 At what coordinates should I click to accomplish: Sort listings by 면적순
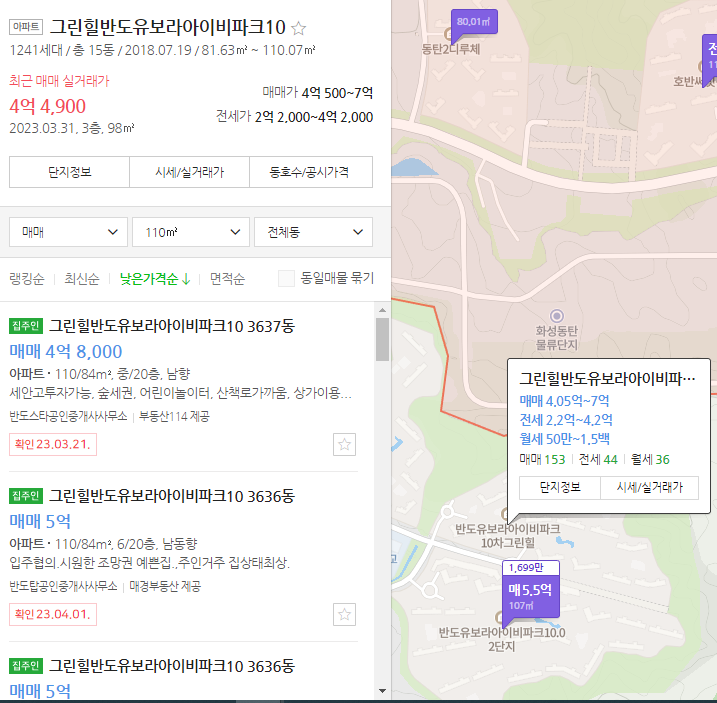(x=227, y=279)
